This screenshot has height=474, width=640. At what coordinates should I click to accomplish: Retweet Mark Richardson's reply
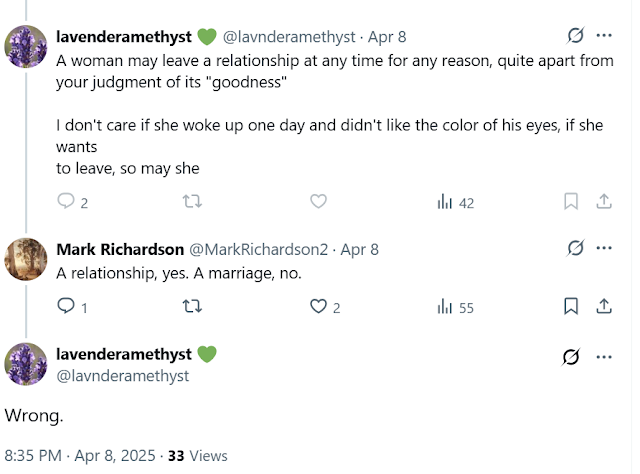coord(192,306)
